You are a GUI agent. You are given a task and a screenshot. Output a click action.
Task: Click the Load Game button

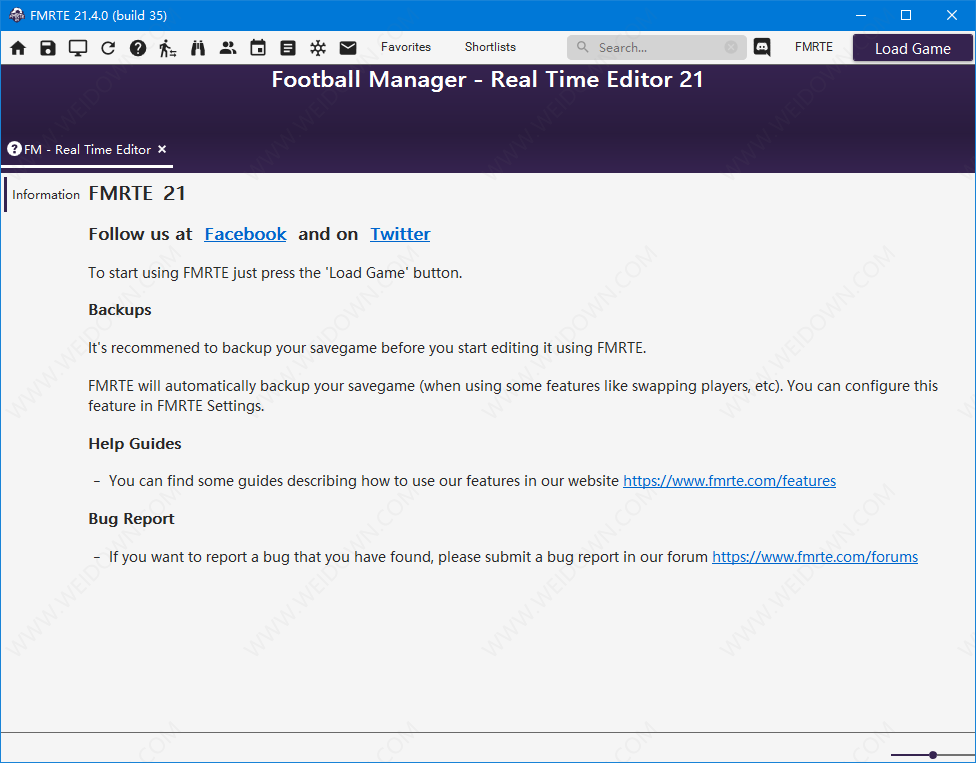(913, 49)
